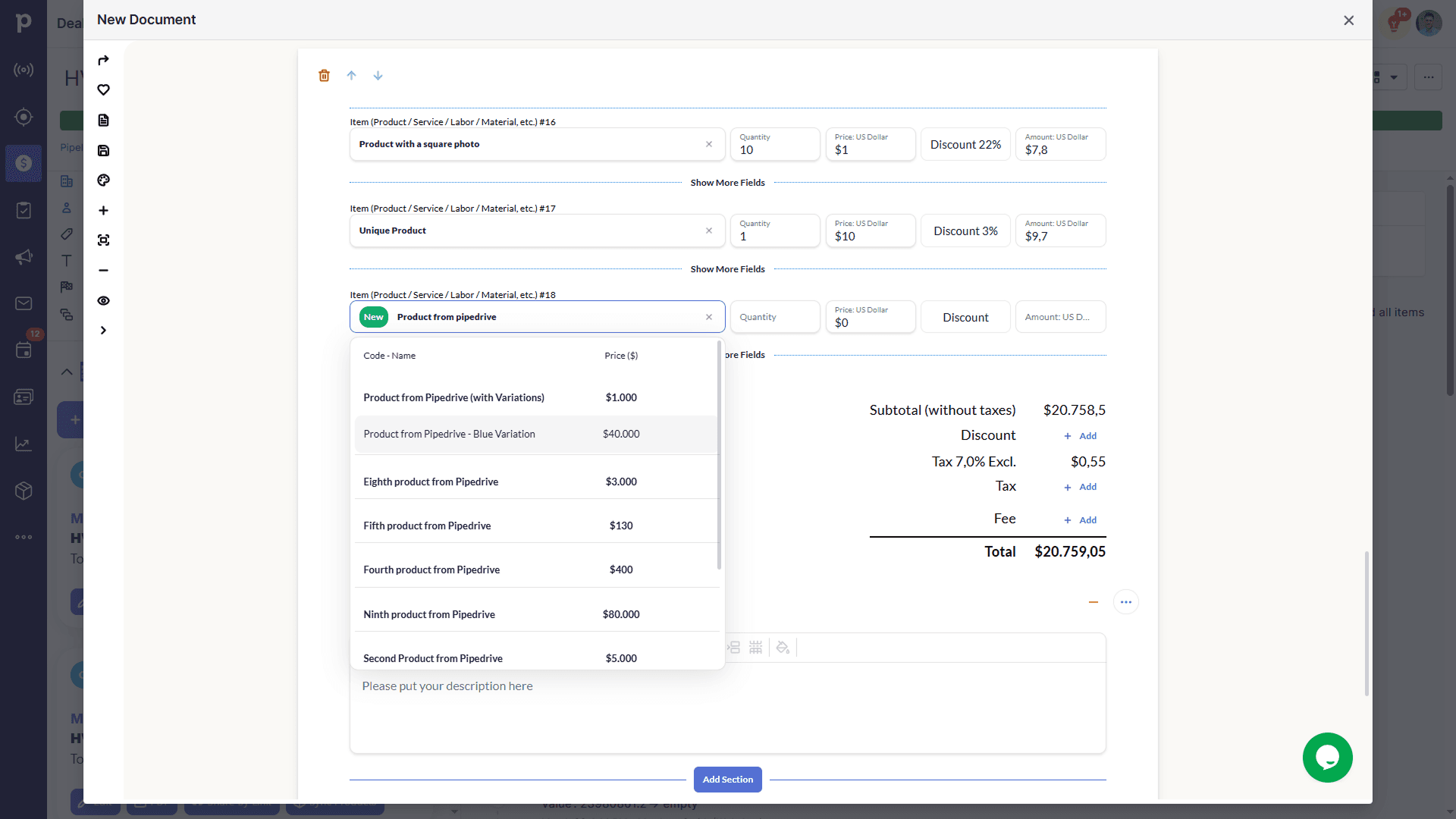Pick 'Fourth product from Pipedrive' option
This screenshot has width=1456, height=819.
[536, 570]
